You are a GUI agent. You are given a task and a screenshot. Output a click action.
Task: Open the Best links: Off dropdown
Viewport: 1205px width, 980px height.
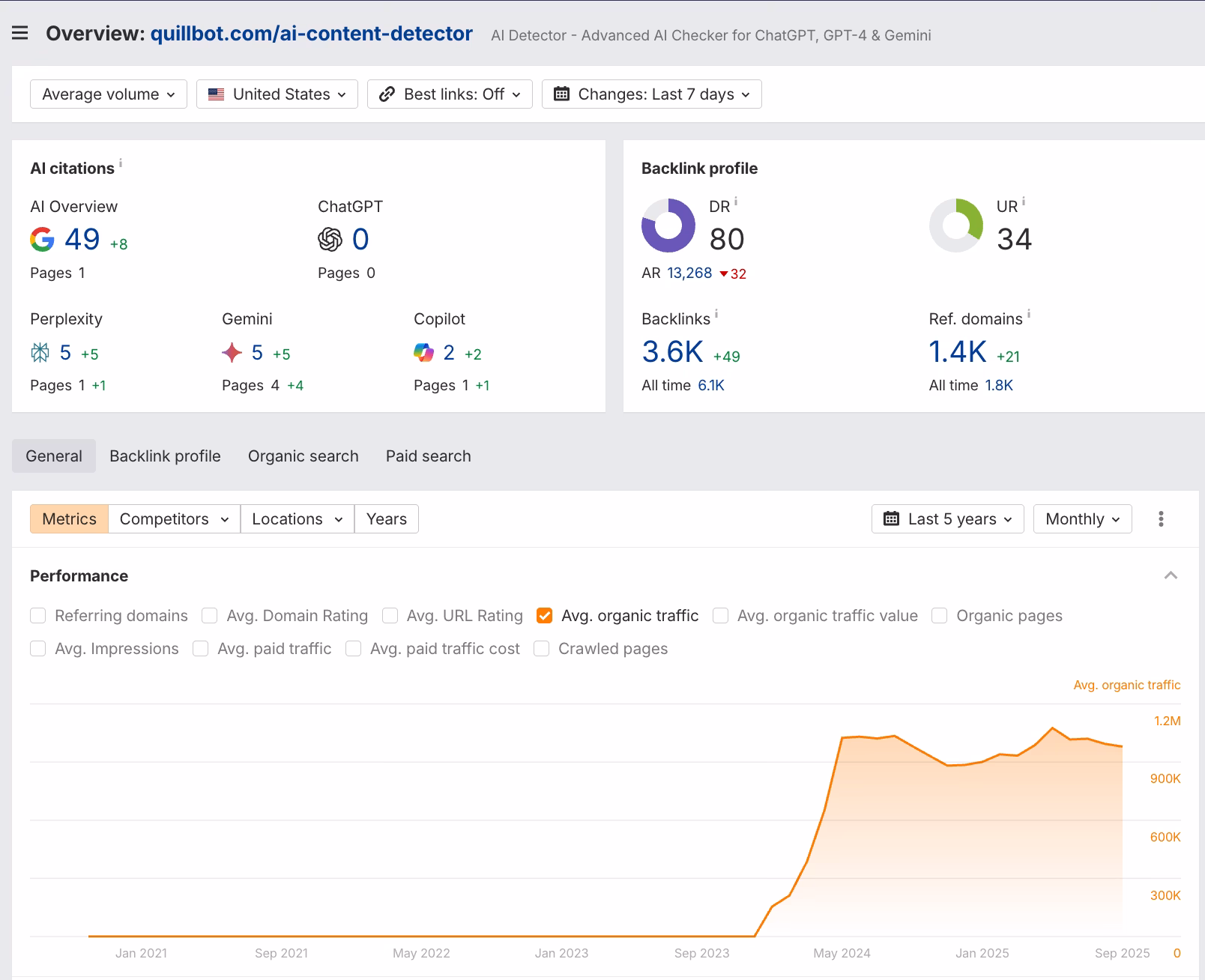coord(450,94)
